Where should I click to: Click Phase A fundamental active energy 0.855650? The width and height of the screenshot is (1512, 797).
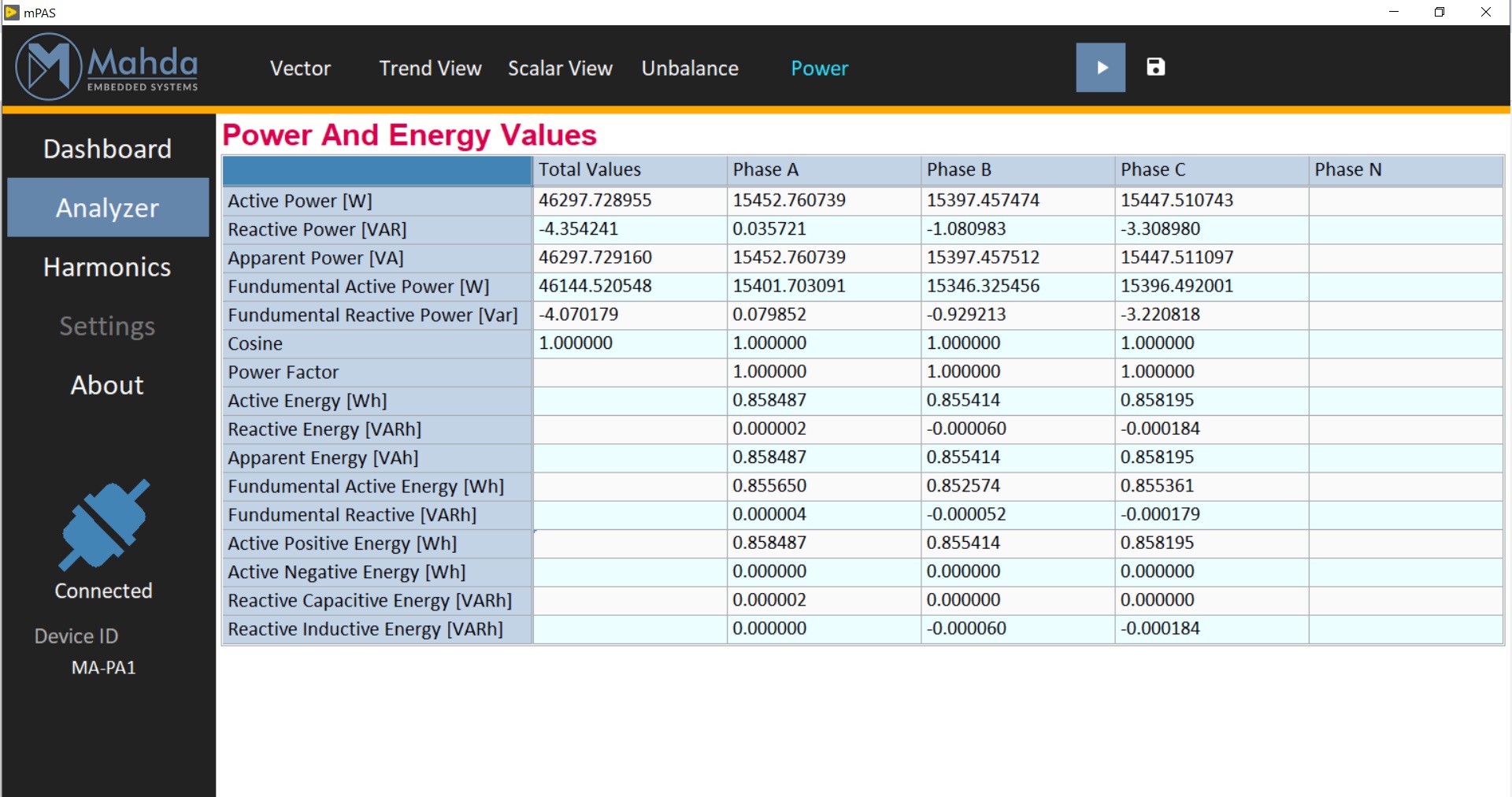823,486
